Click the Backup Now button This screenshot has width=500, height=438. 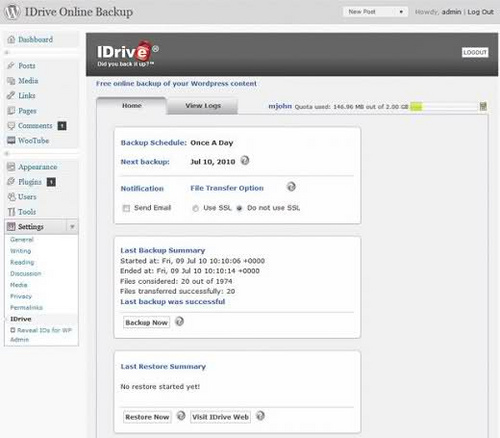point(146,322)
